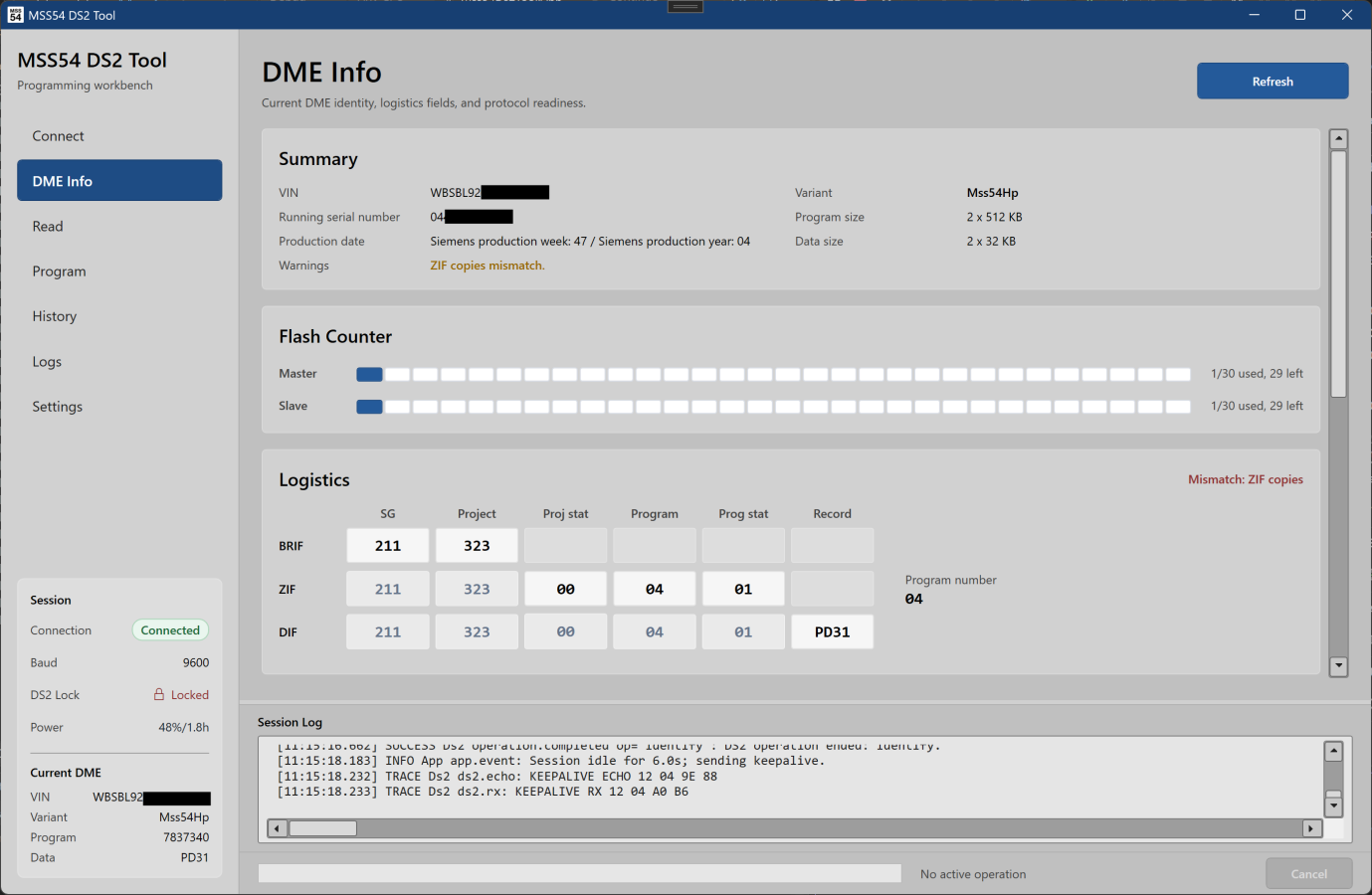This screenshot has width=1372, height=895.
Task: Click the Current DME Program value 7837340
Action: tap(186, 837)
